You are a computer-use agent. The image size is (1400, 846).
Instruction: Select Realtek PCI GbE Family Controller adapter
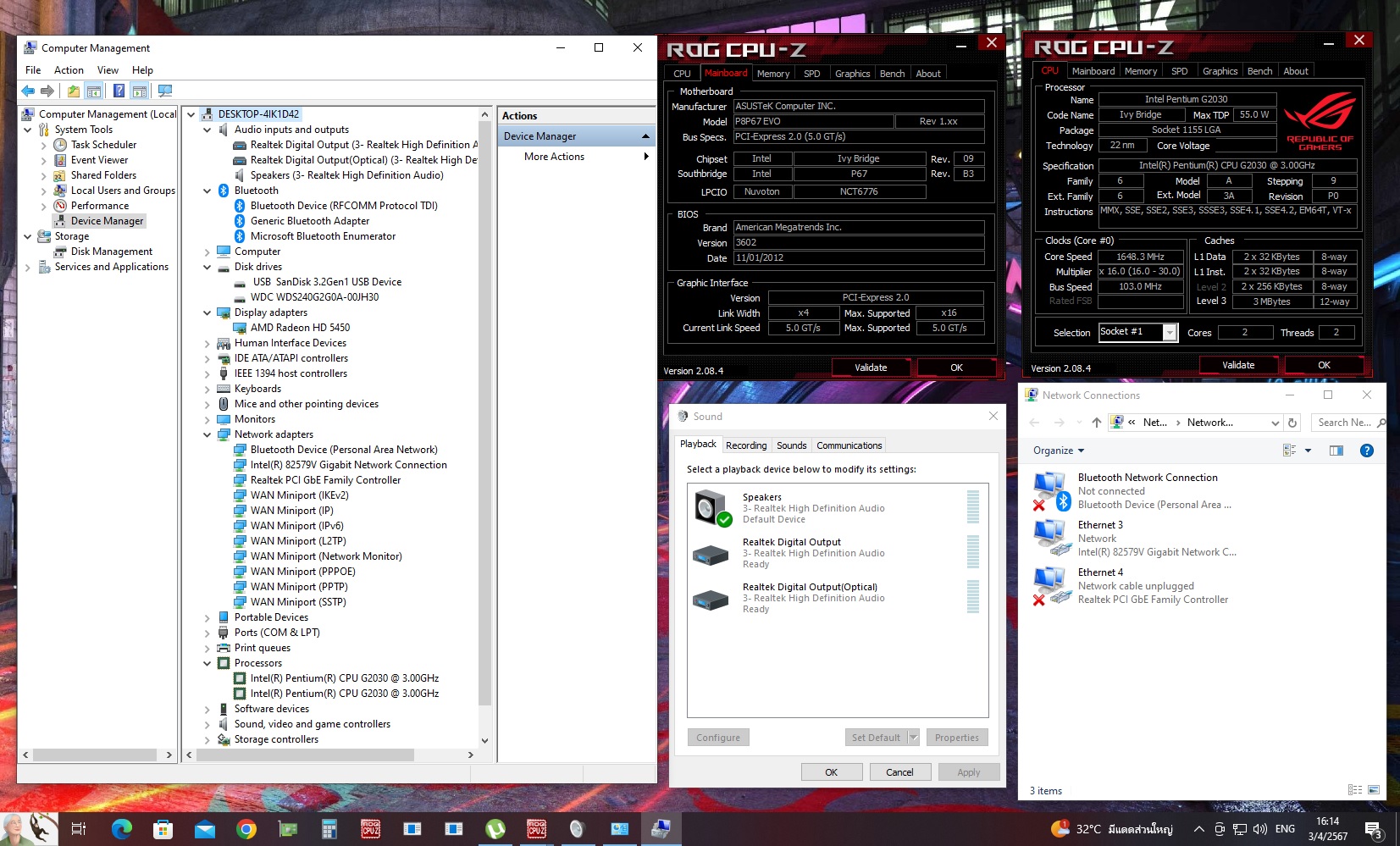tap(325, 480)
